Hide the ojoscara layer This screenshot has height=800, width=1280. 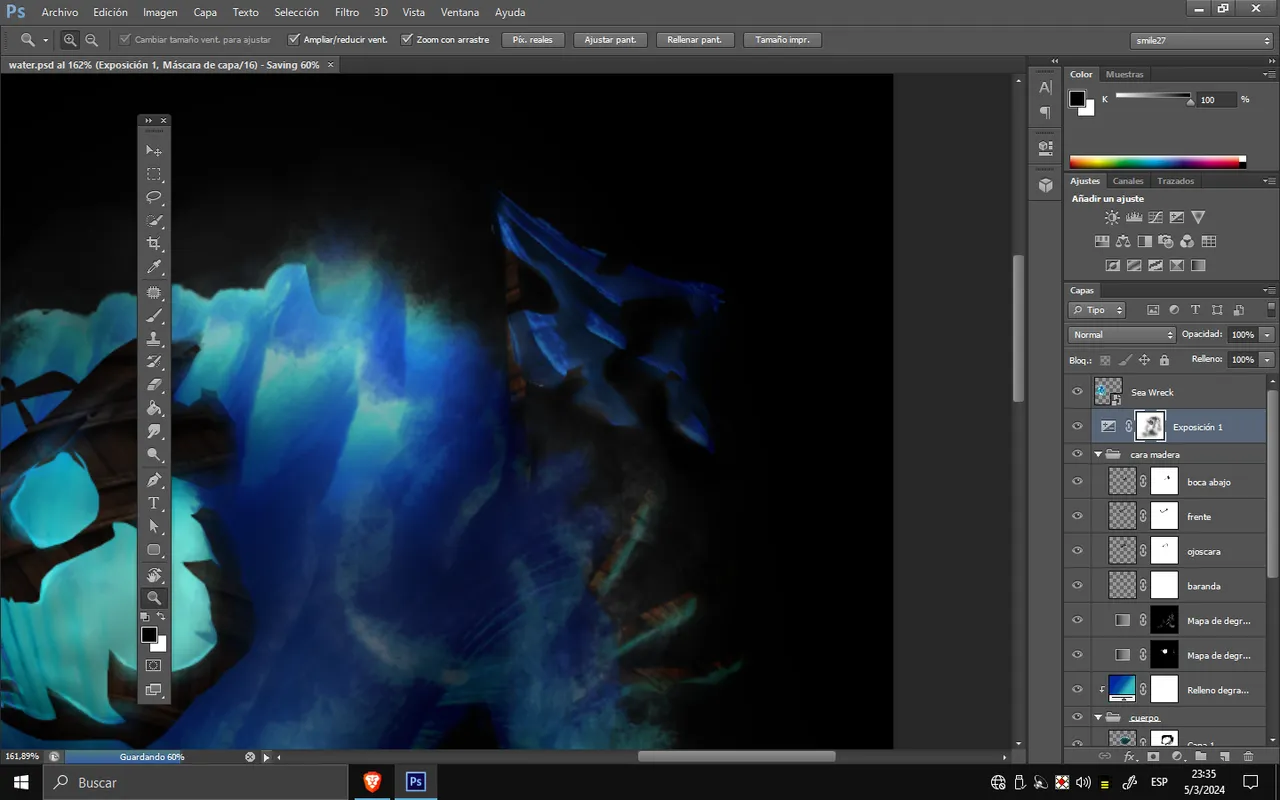(x=1077, y=551)
